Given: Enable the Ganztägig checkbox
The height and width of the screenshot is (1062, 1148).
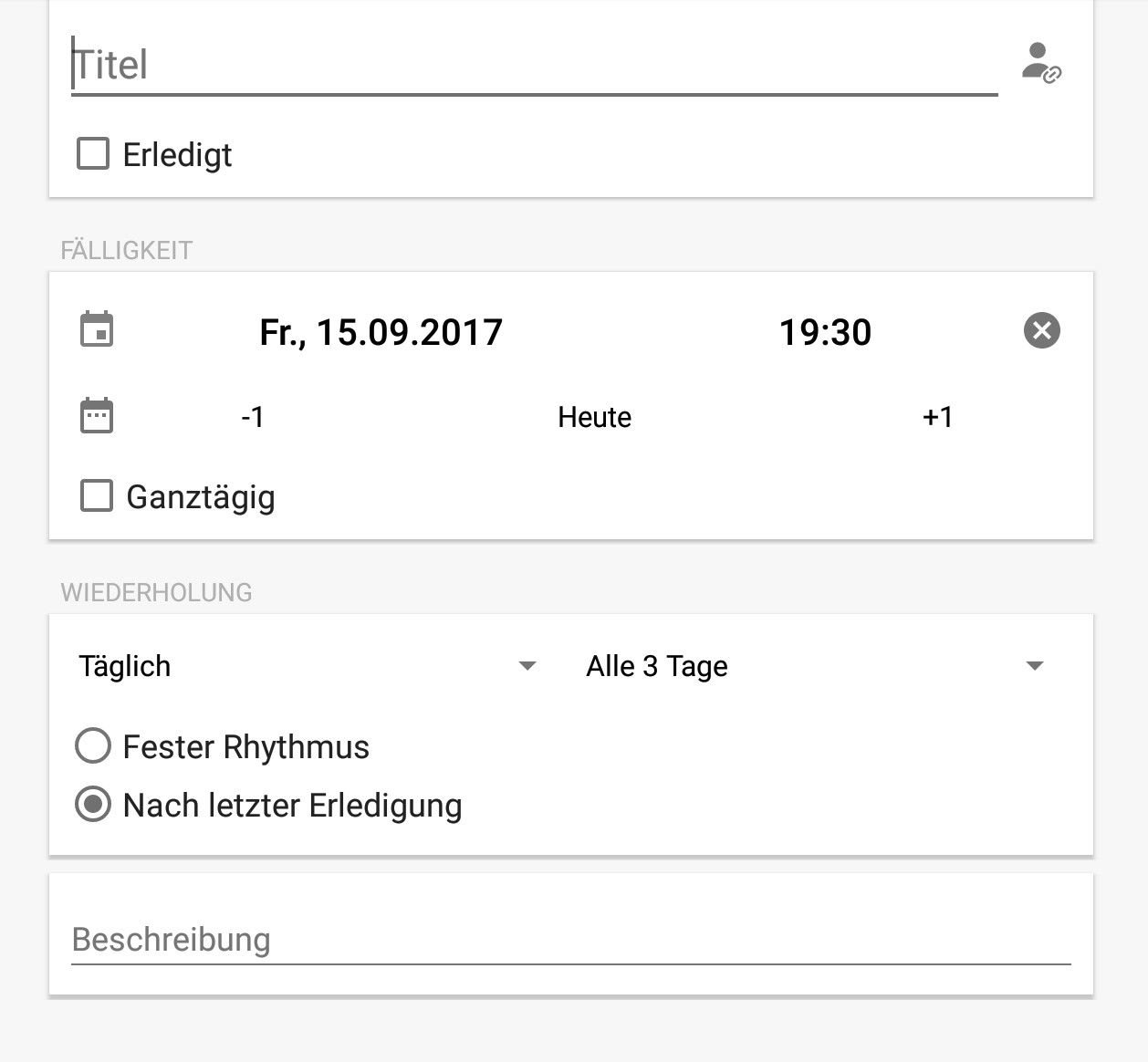Looking at the screenshot, I should (97, 496).
